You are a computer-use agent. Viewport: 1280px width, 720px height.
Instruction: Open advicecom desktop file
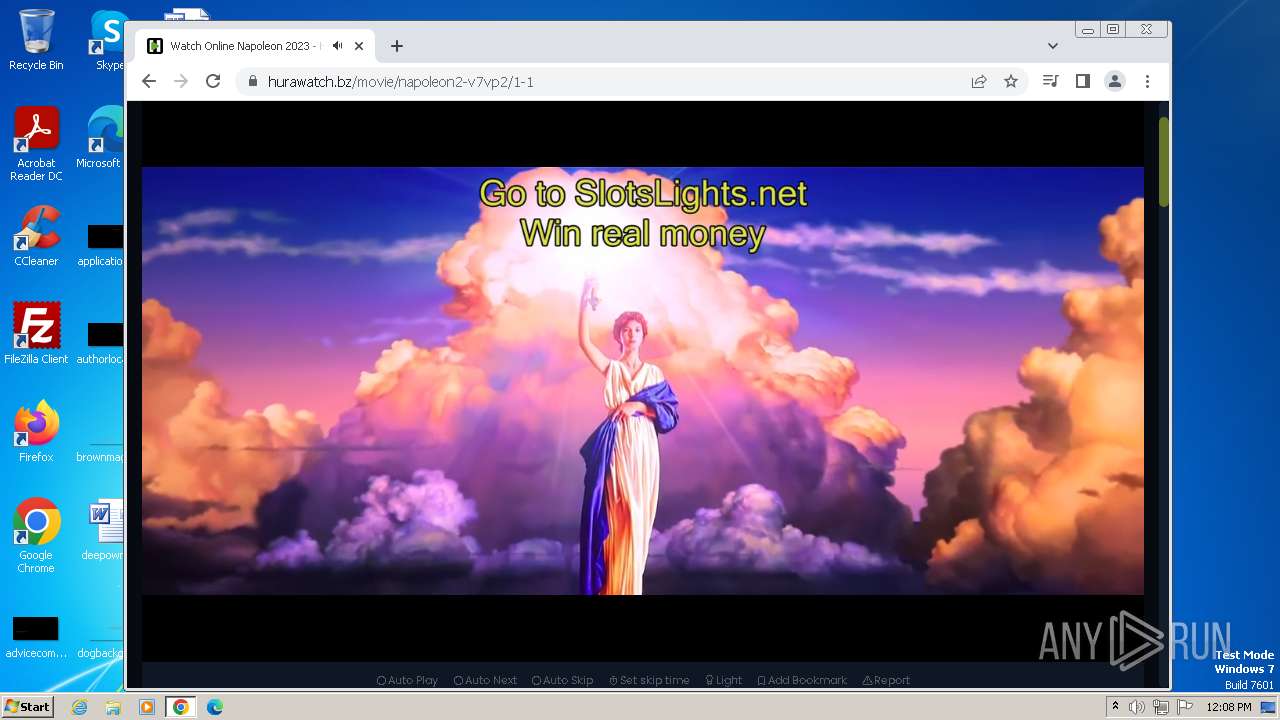tap(36, 638)
